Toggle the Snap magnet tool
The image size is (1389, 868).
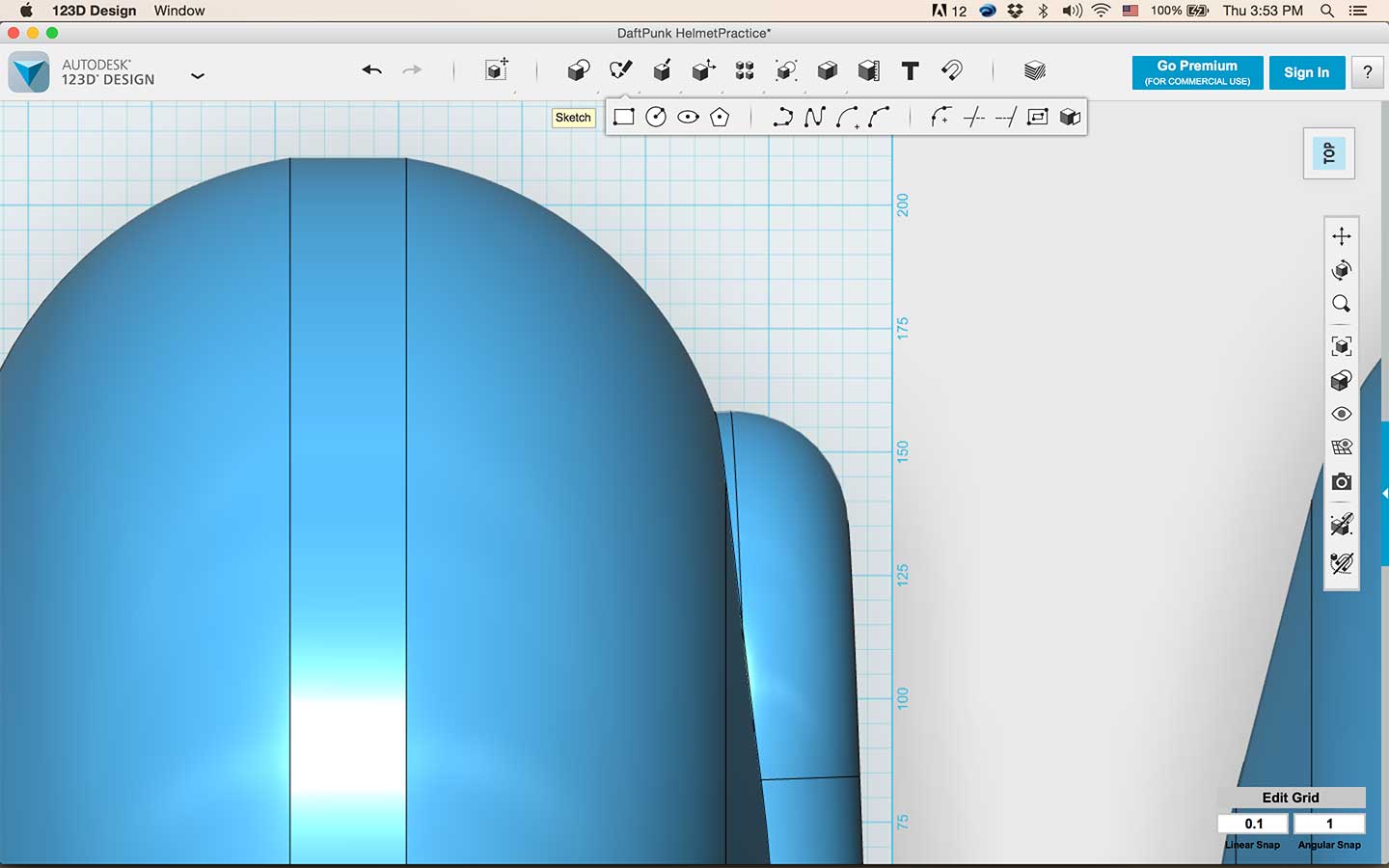[x=951, y=70]
